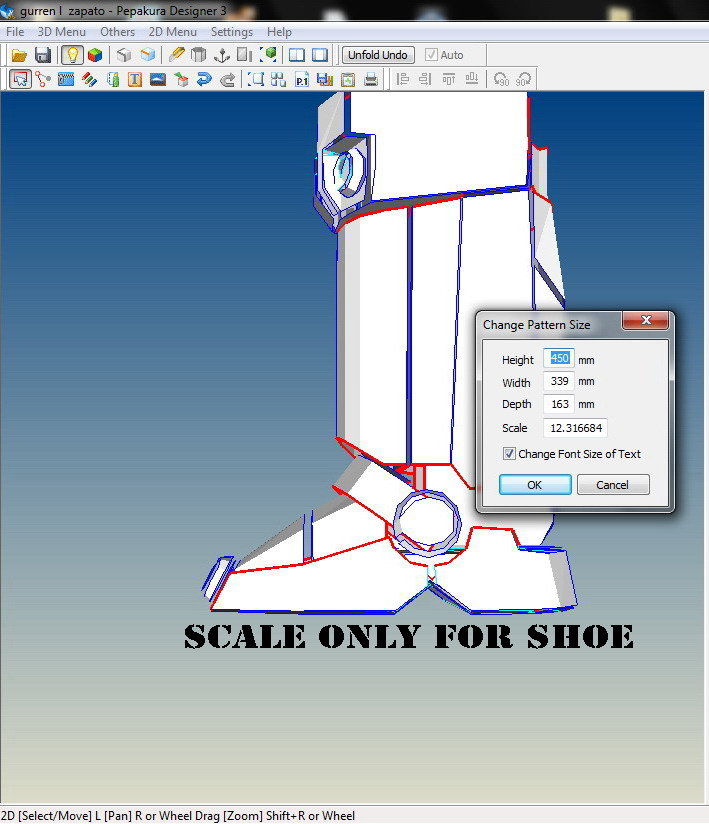Click the gray curved redo arrow
Viewport: 709px width, 824px height.
[227, 79]
